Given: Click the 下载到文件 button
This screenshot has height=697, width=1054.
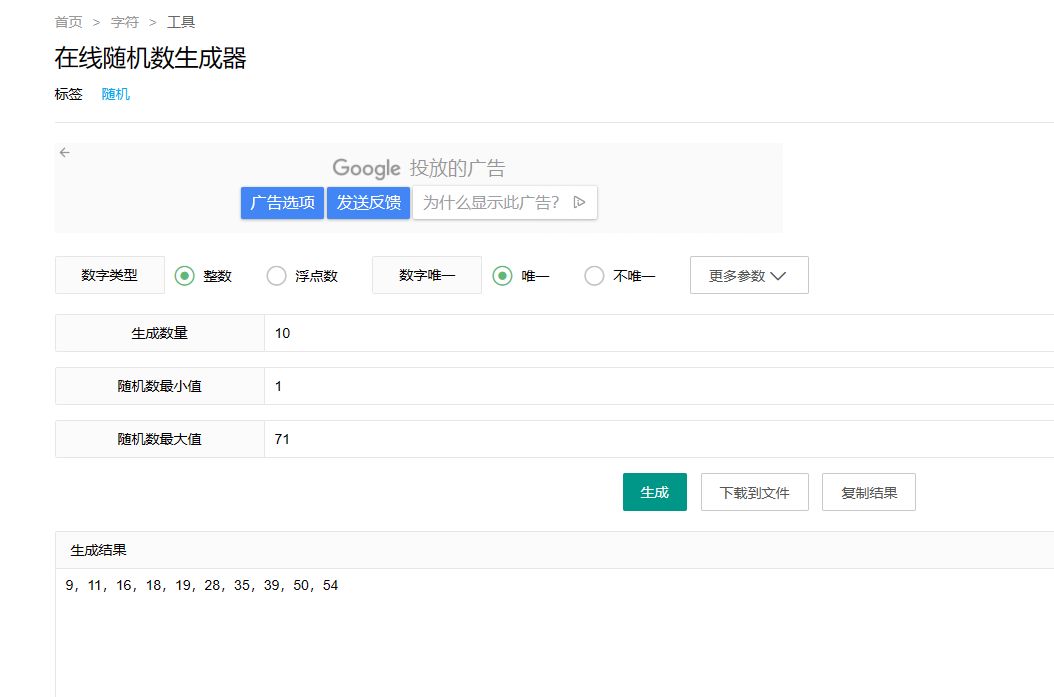Looking at the screenshot, I should [754, 493].
